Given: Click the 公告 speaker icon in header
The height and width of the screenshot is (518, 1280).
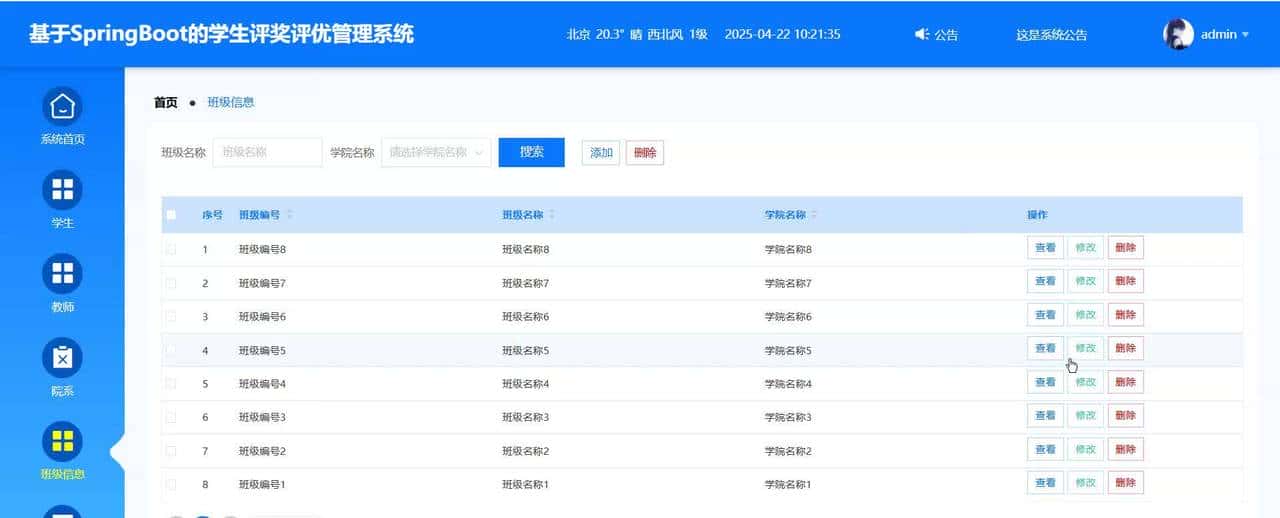Looking at the screenshot, I should pos(922,34).
